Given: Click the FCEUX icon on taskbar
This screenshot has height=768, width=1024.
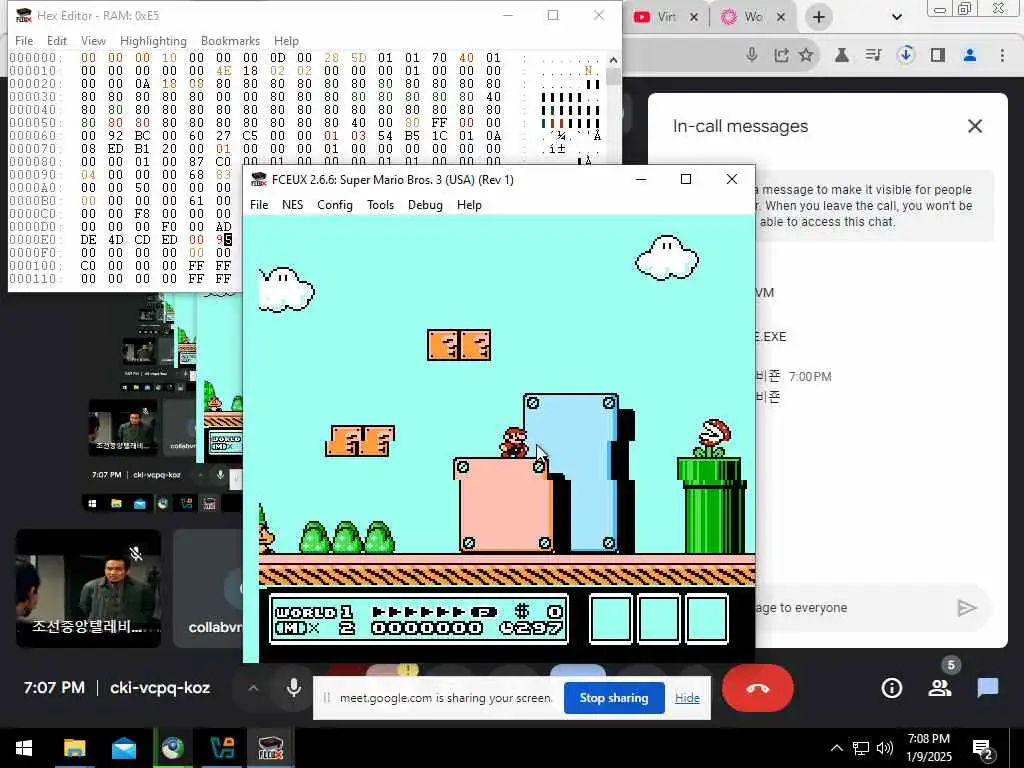Looking at the screenshot, I should click(x=270, y=748).
